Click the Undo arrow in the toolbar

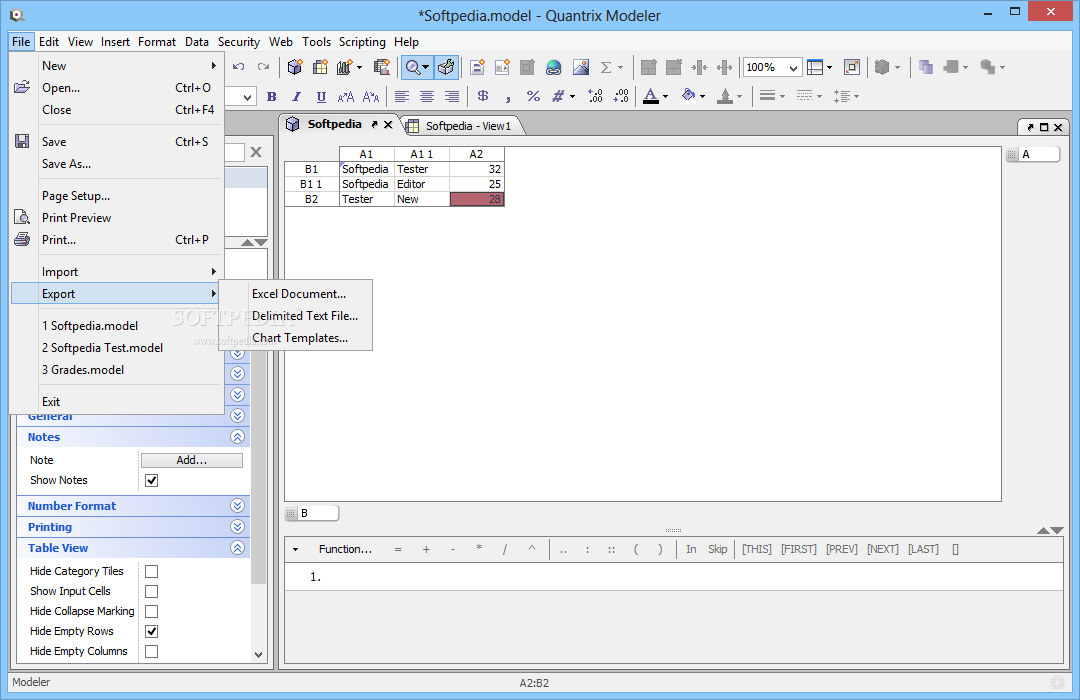238,67
